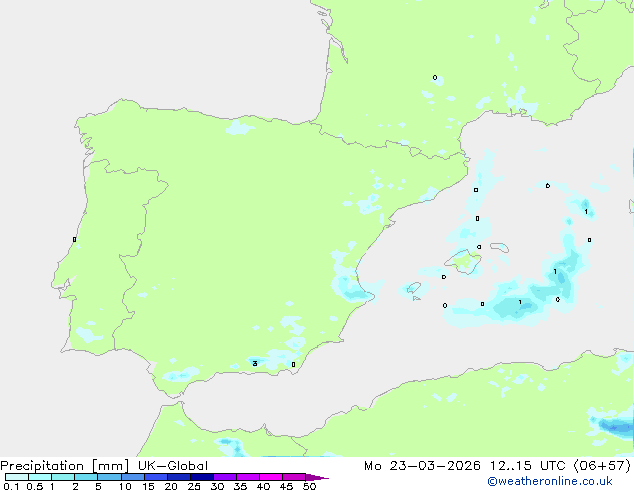Click the 'UK-Global' model name label

(x=173, y=466)
